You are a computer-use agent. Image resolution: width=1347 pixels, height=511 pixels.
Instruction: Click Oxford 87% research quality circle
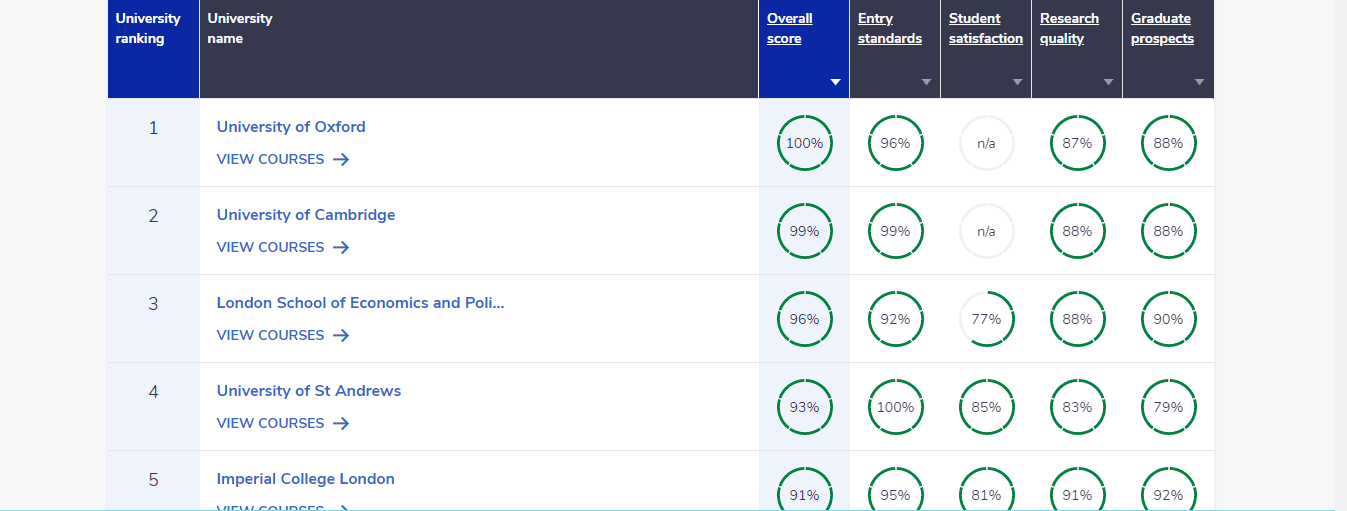click(x=1077, y=143)
